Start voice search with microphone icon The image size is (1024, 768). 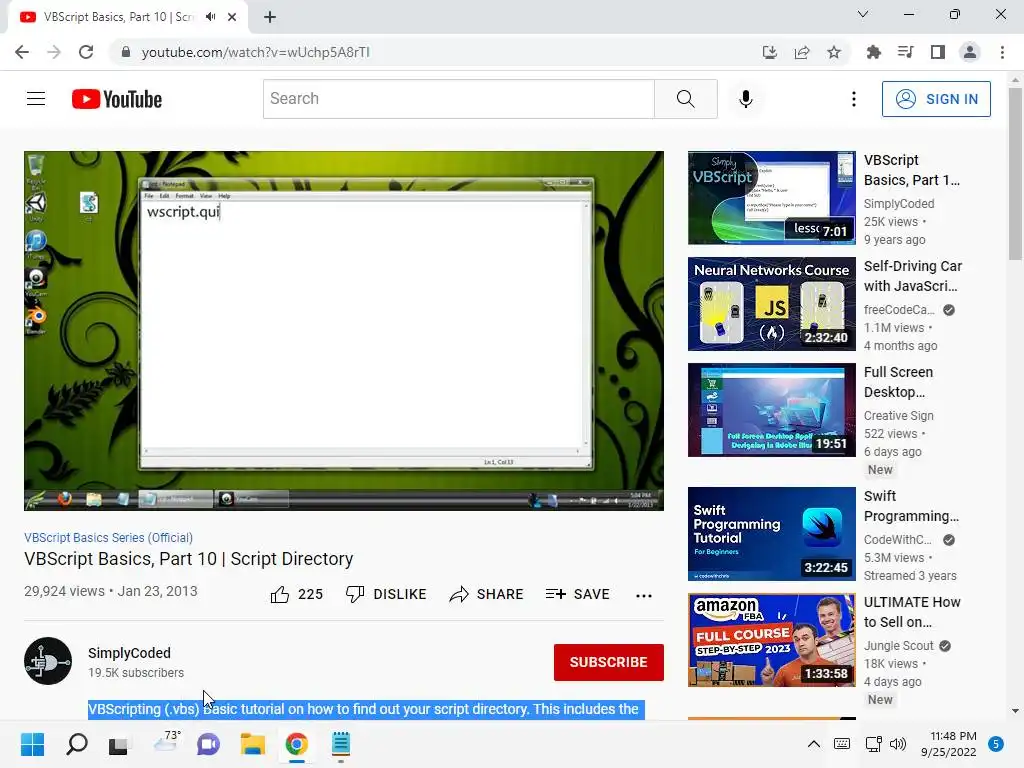(x=746, y=99)
